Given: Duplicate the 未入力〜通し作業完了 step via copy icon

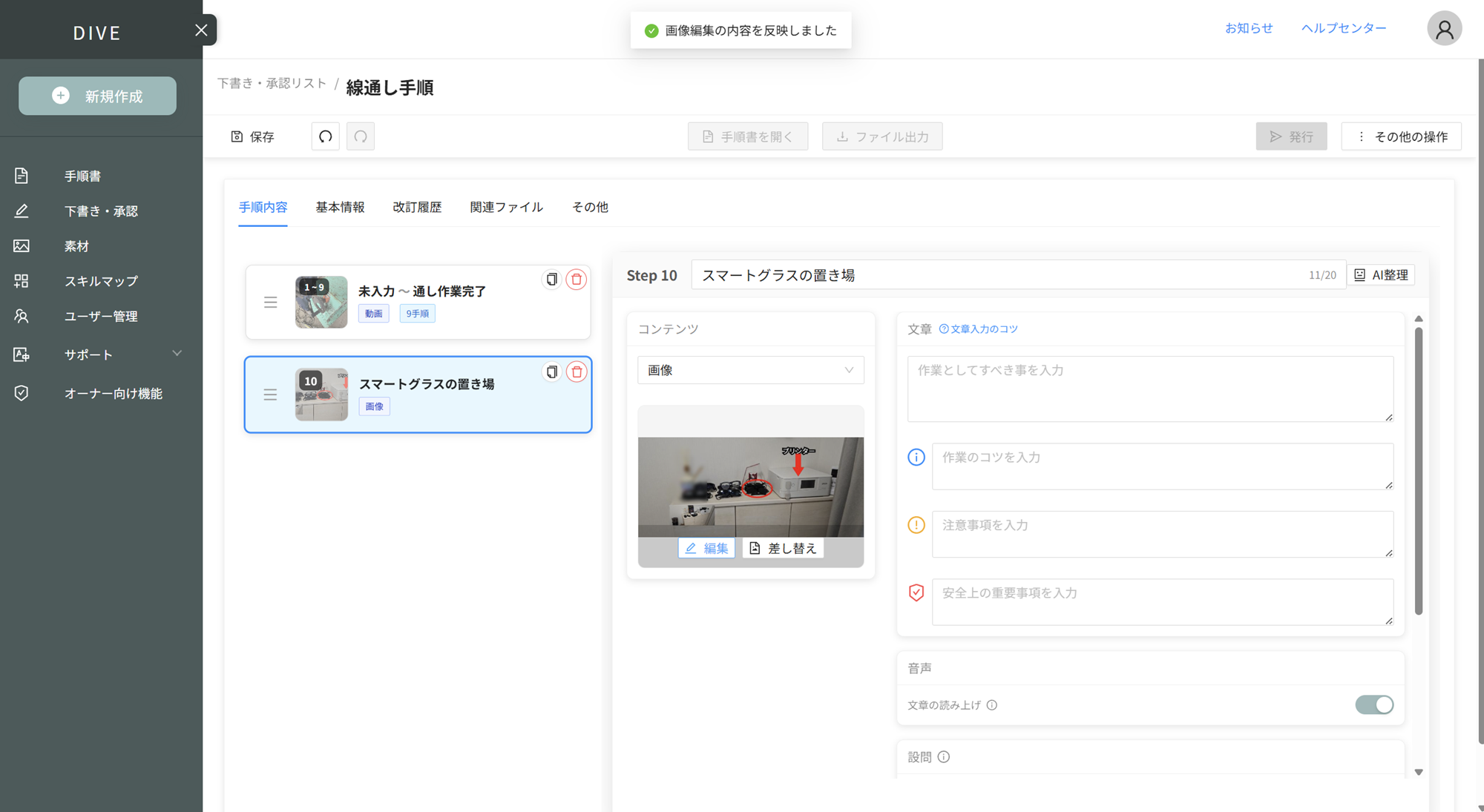Looking at the screenshot, I should (551, 280).
